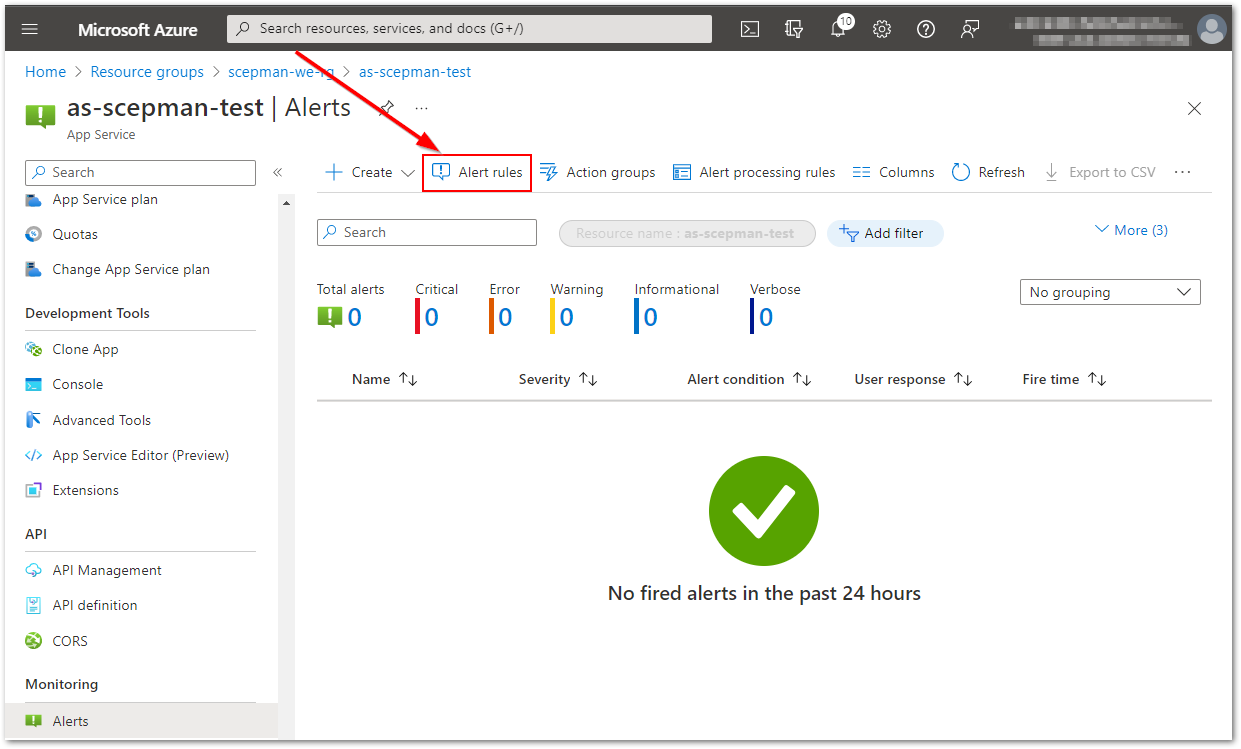Open the Feedback icon in top bar
This screenshot has height=749, width=1241.
(969, 29)
